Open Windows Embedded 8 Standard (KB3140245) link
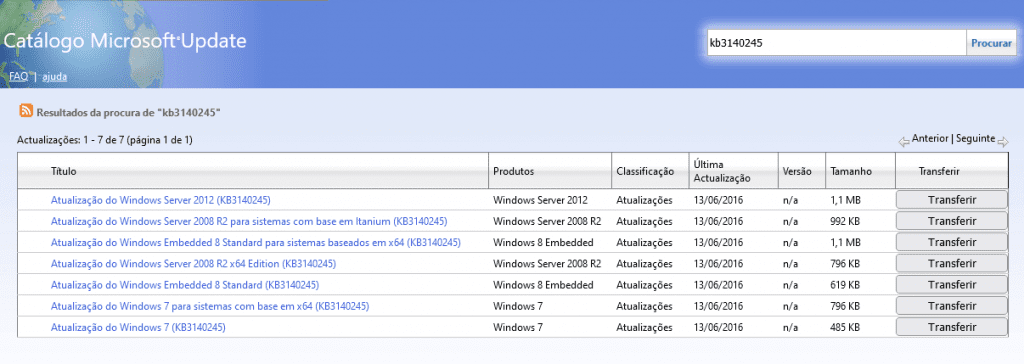Screen dimensions: 1024x364 click(185, 285)
